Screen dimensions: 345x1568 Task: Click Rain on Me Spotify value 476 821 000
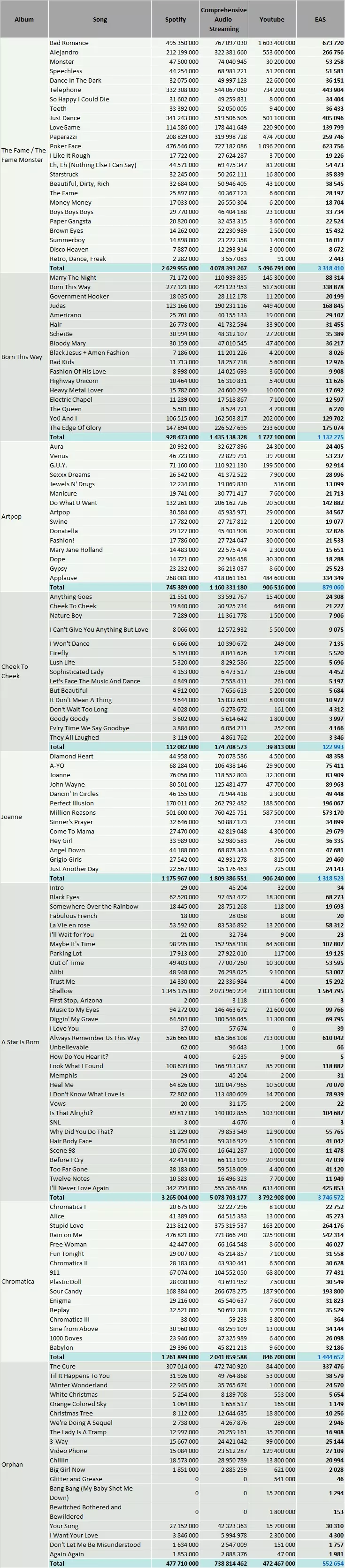point(182,1234)
